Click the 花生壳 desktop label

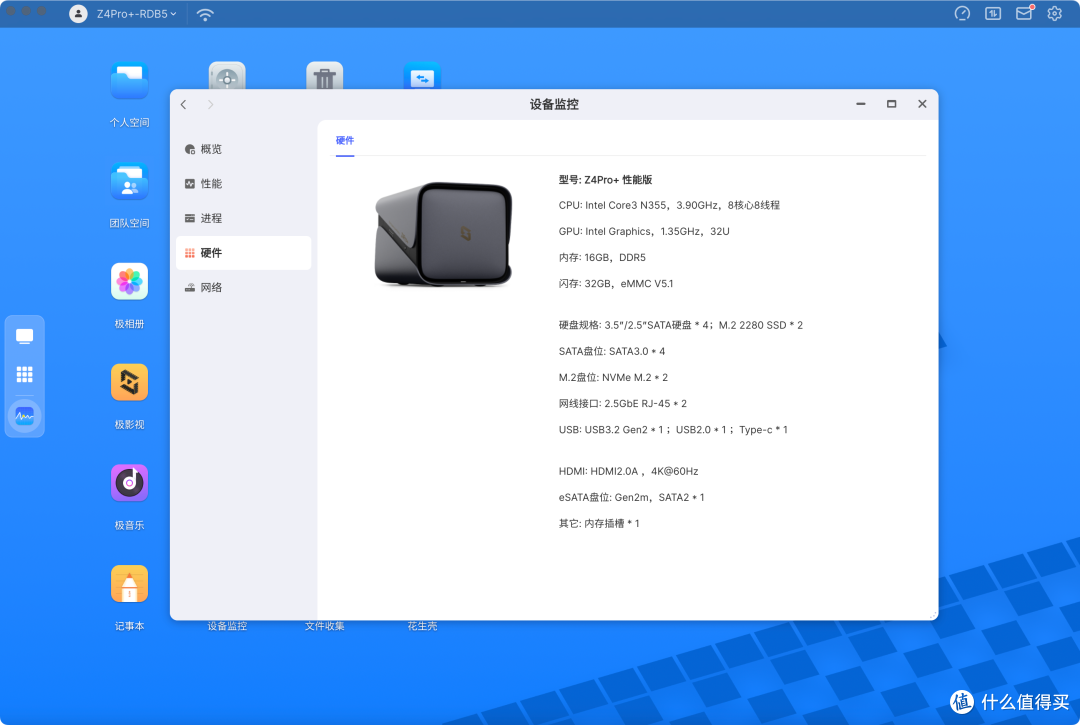click(422, 626)
